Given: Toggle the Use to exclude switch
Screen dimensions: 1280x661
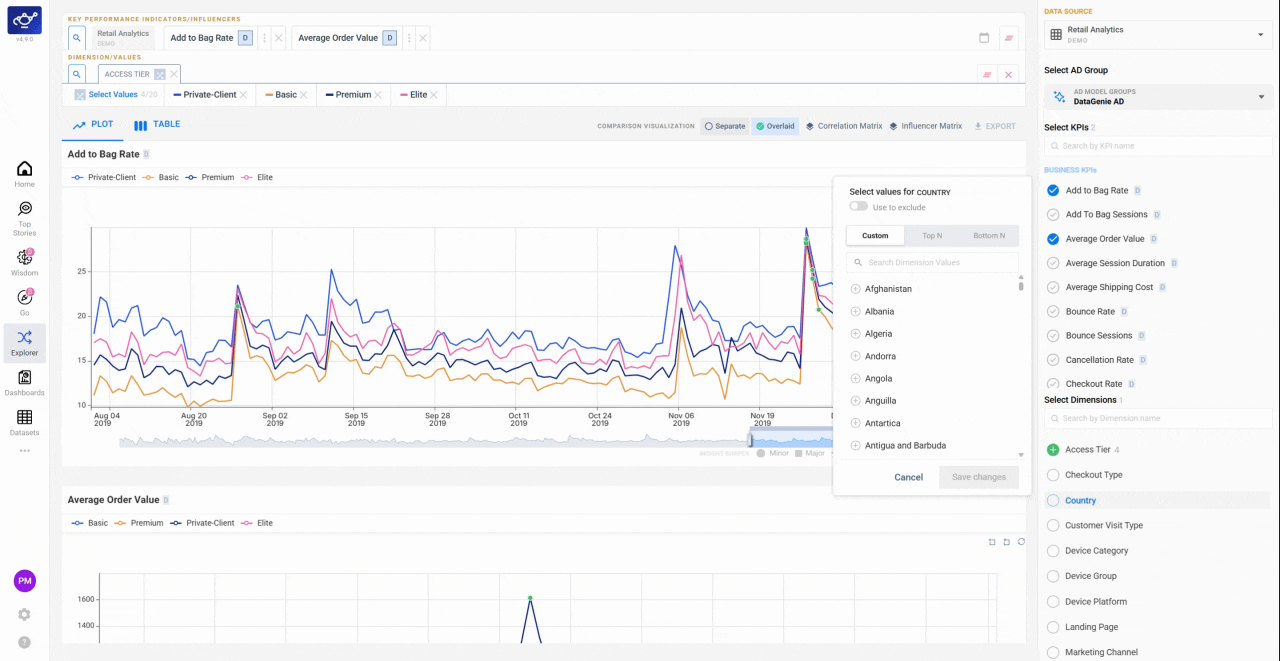Looking at the screenshot, I should tap(858, 207).
